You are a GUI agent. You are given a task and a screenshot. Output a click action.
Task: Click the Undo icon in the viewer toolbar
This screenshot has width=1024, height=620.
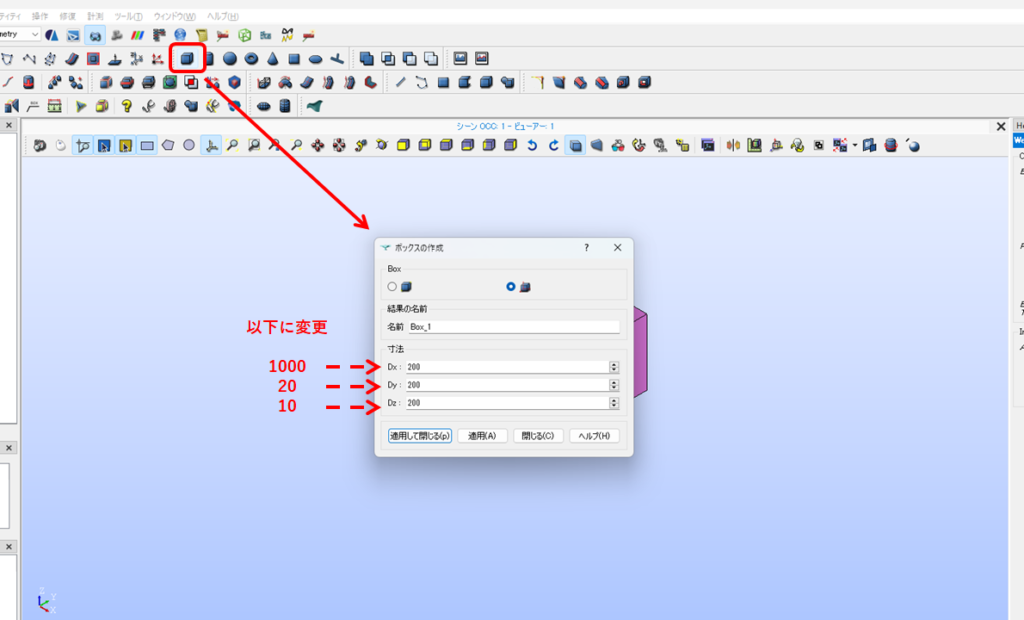pyautogui.click(x=532, y=146)
